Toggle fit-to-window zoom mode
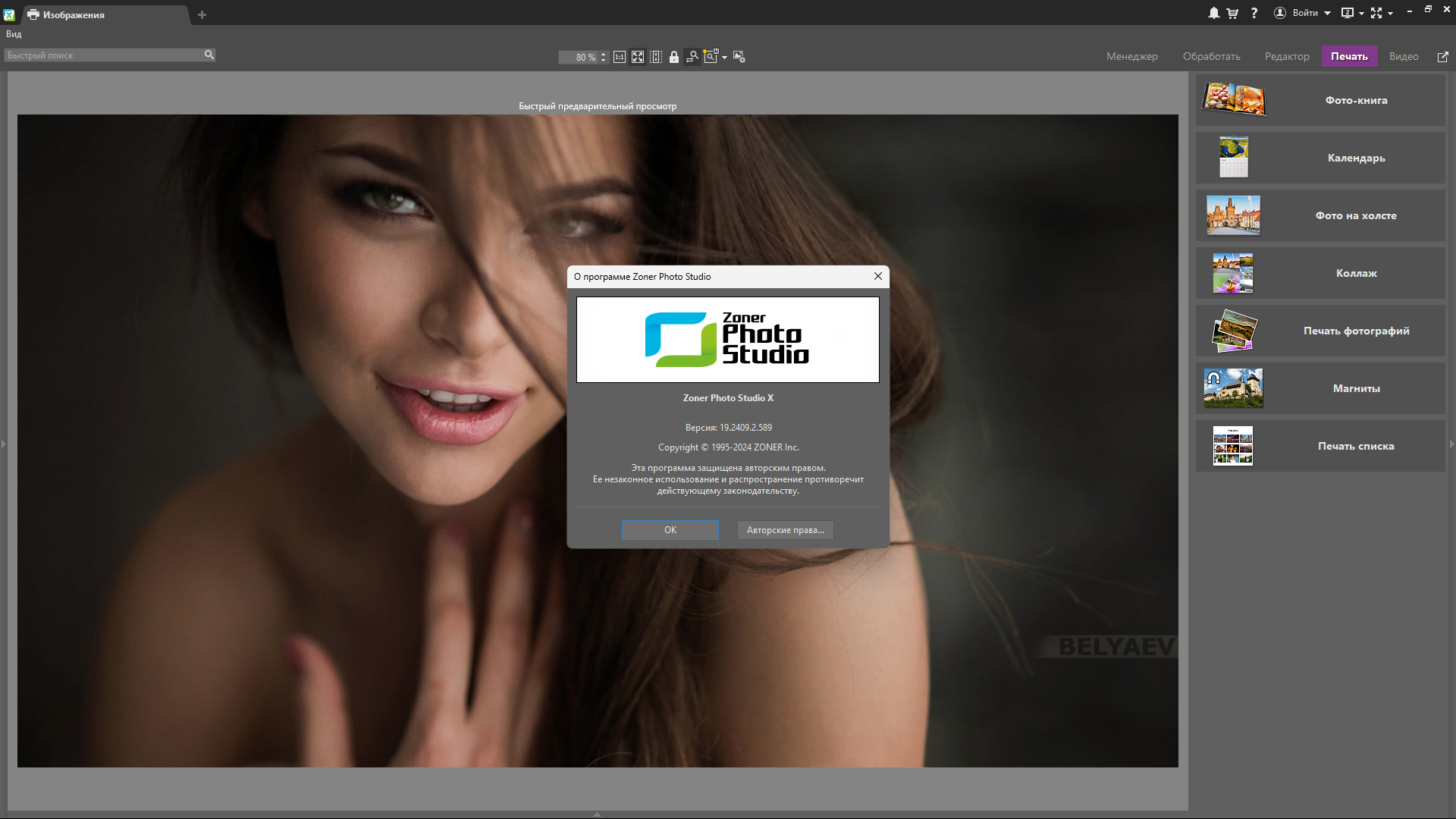 638,57
